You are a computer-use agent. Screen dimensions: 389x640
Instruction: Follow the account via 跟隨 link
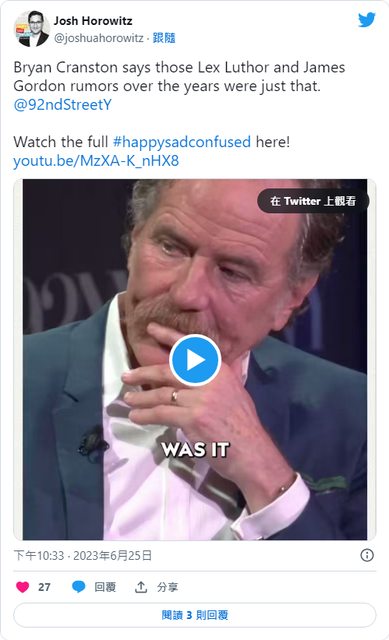164,38
